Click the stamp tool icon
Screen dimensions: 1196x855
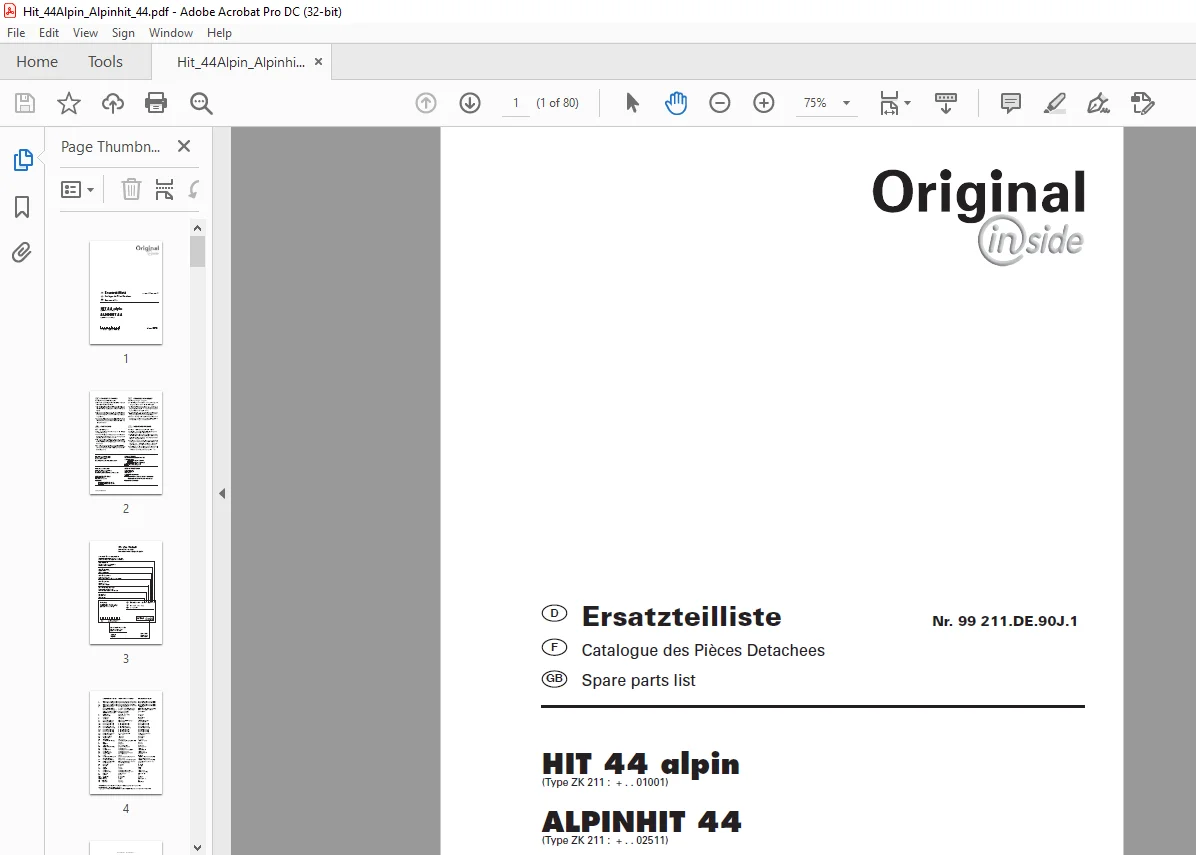pos(1143,103)
